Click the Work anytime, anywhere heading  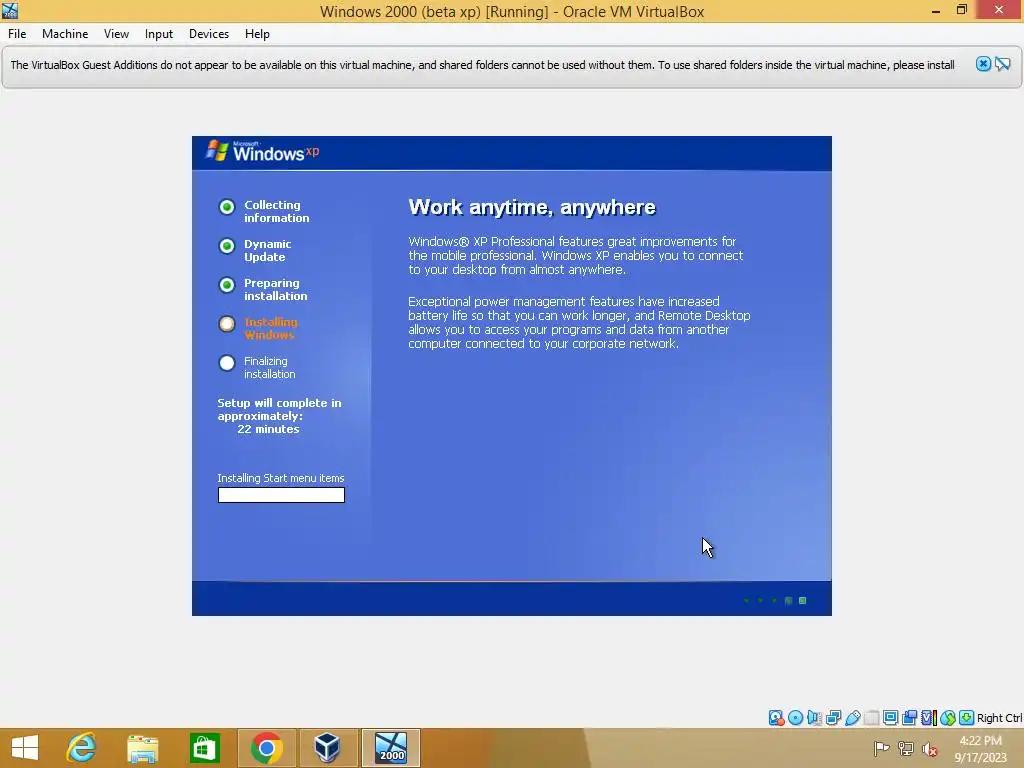click(x=532, y=207)
